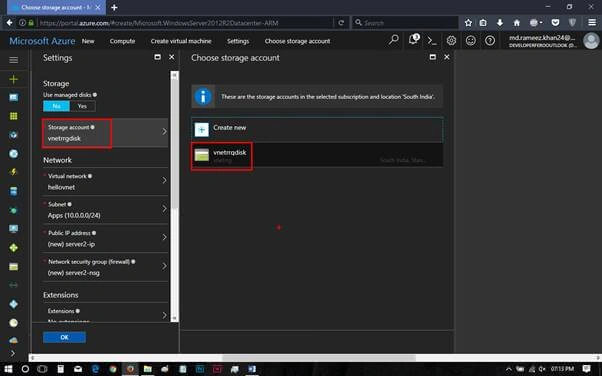The height and width of the screenshot is (376, 602).
Task: Expand Virtual network hellovnet chevron
Action: coord(164,181)
